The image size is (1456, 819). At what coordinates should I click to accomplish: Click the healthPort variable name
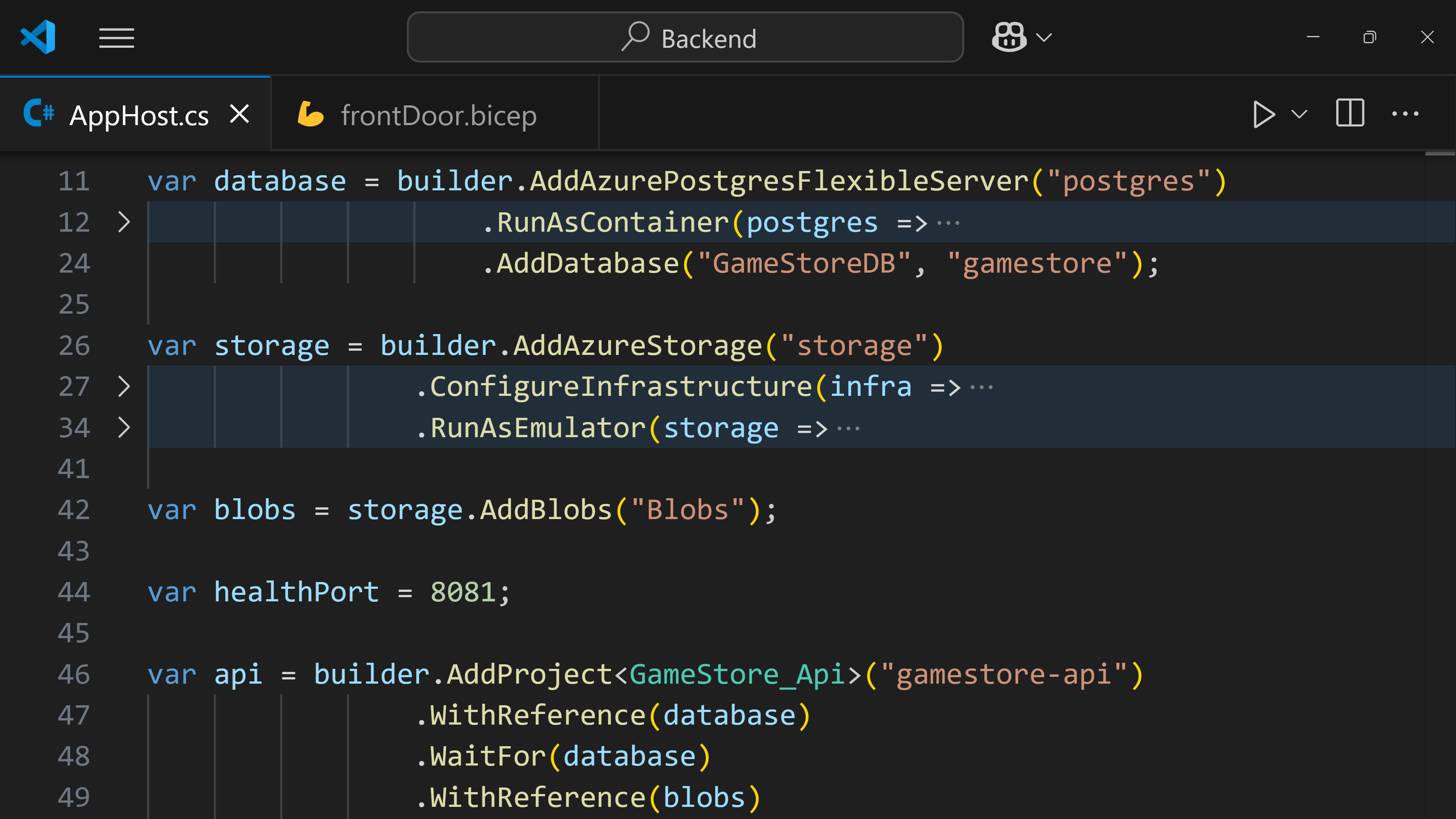pos(296,592)
